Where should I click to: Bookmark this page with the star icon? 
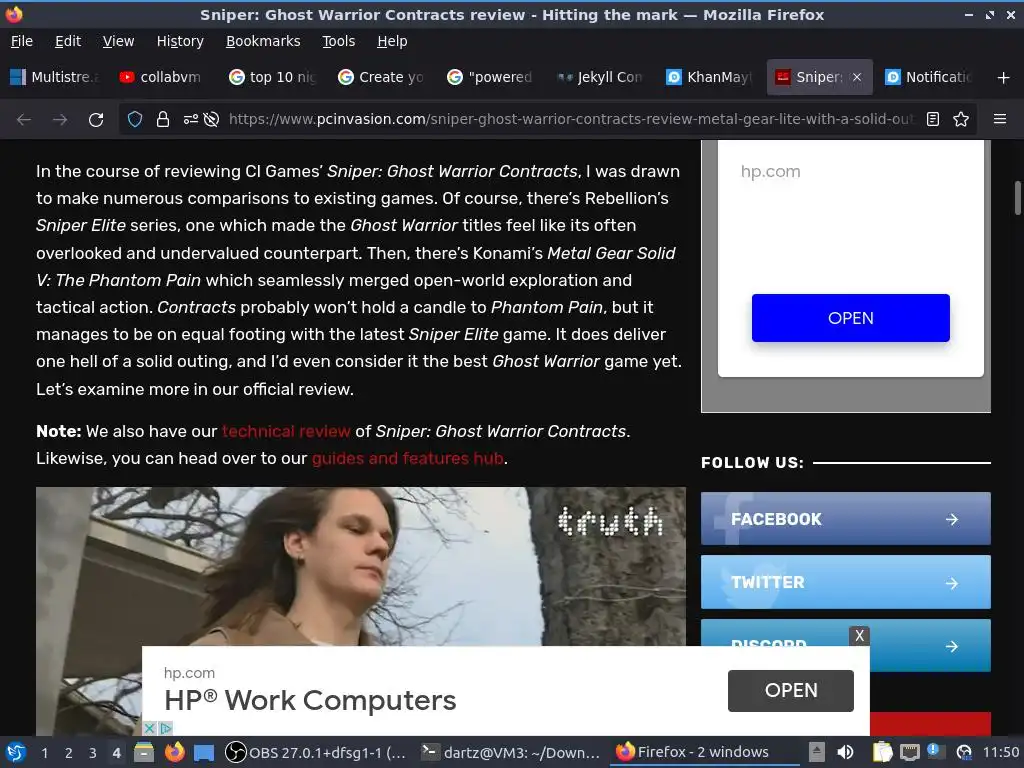click(961, 120)
